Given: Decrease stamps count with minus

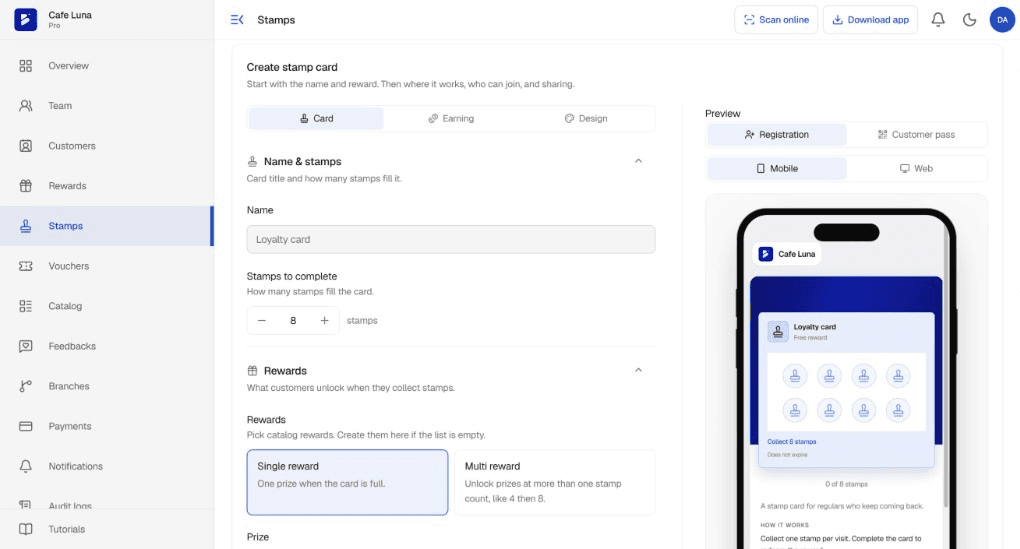Looking at the screenshot, I should coord(262,320).
